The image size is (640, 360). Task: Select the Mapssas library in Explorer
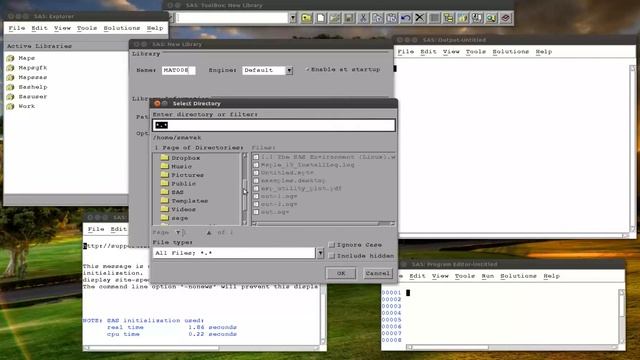click(x=27, y=78)
